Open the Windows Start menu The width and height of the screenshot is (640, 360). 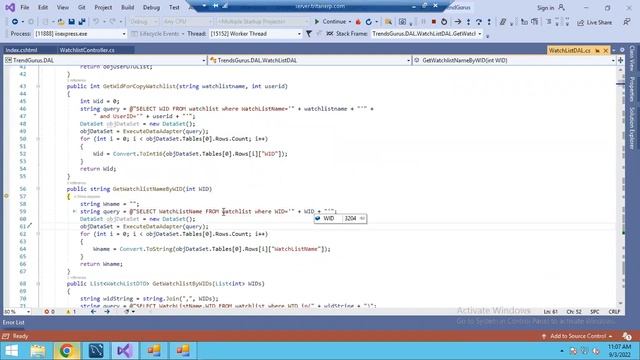pos(11,351)
